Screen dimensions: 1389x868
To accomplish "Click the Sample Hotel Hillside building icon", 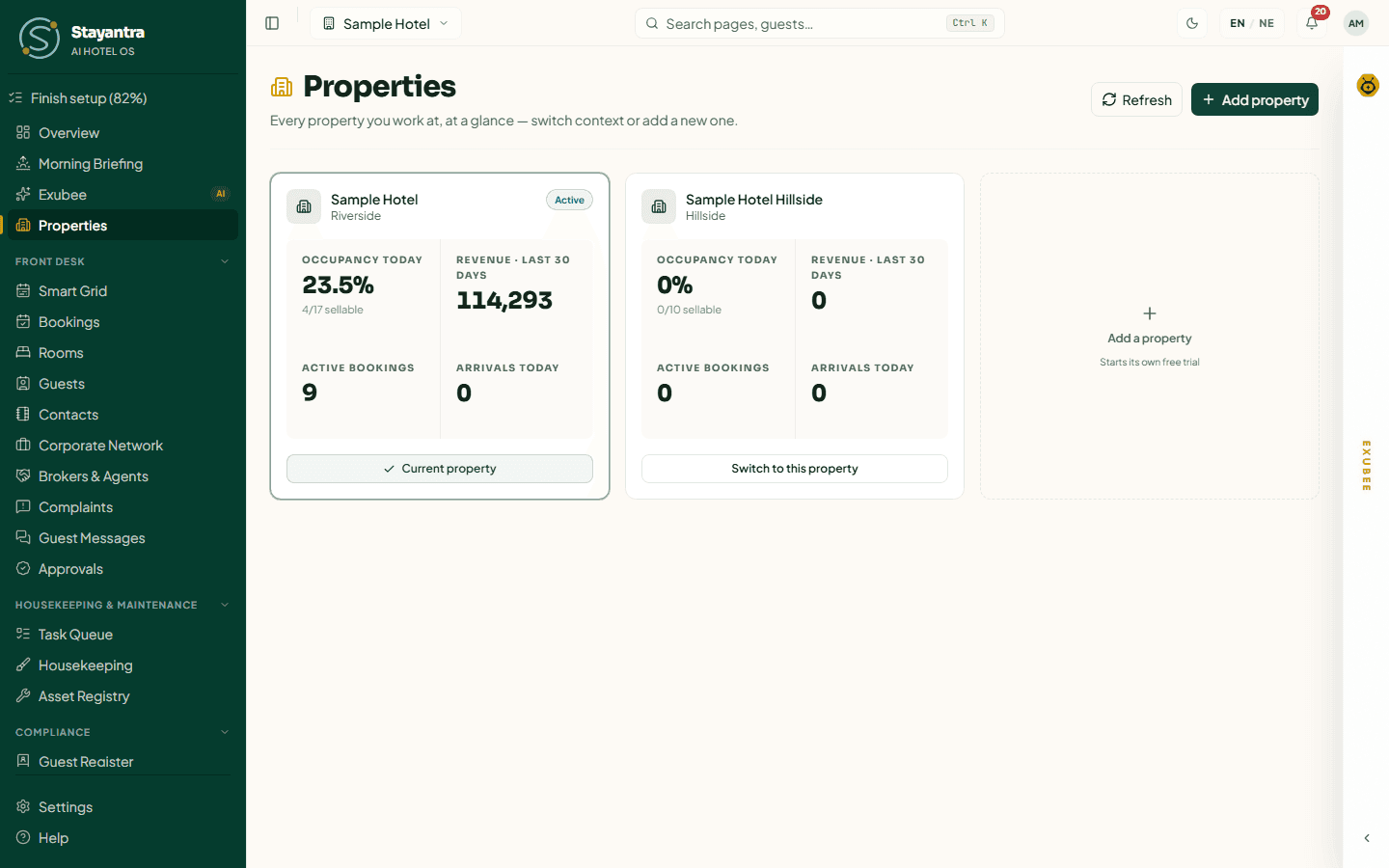I will [x=659, y=206].
